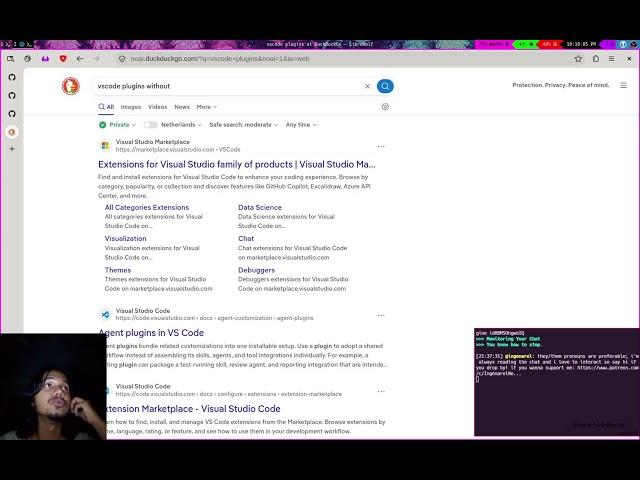Toggle the Netherlands region switch
Image resolution: width=640 pixels, height=480 pixels.
coord(150,125)
